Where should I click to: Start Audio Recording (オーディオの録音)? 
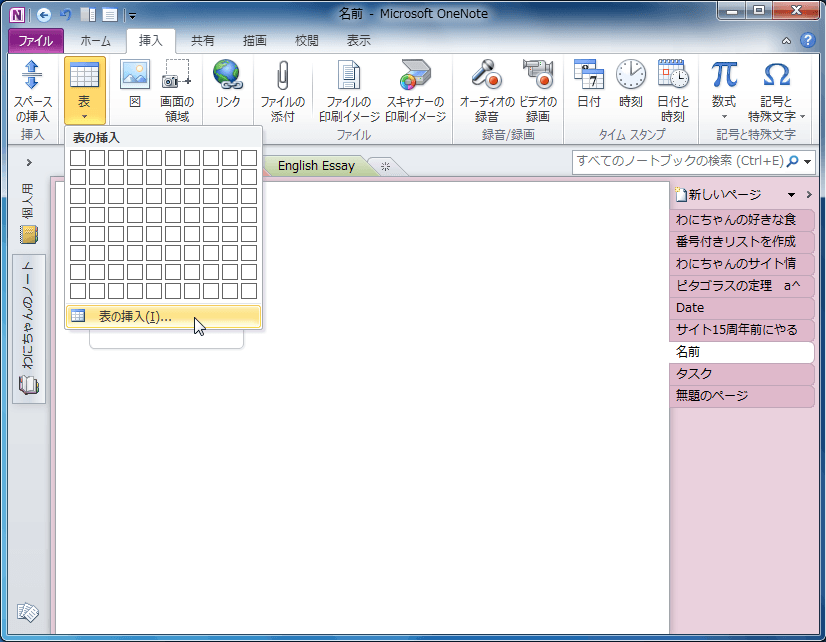[x=486, y=91]
